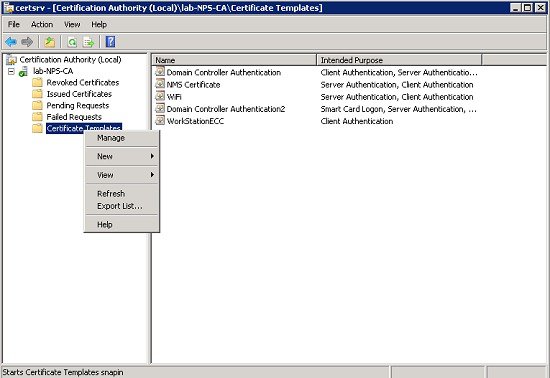This screenshot has height=378, width=550.
Task: Expand the New submenu arrow
Action: 152,156
